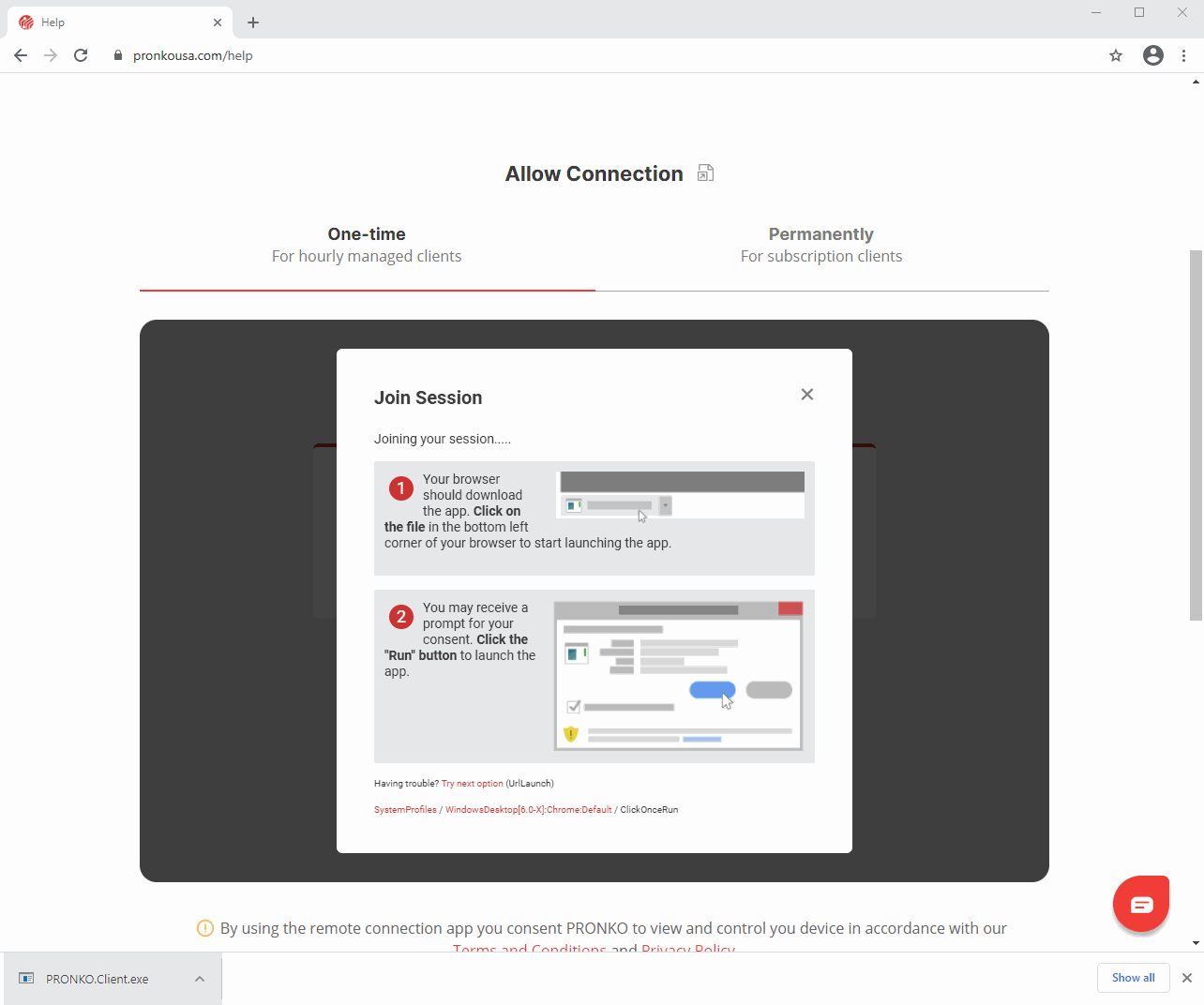Select the Permanently tab

click(821, 246)
